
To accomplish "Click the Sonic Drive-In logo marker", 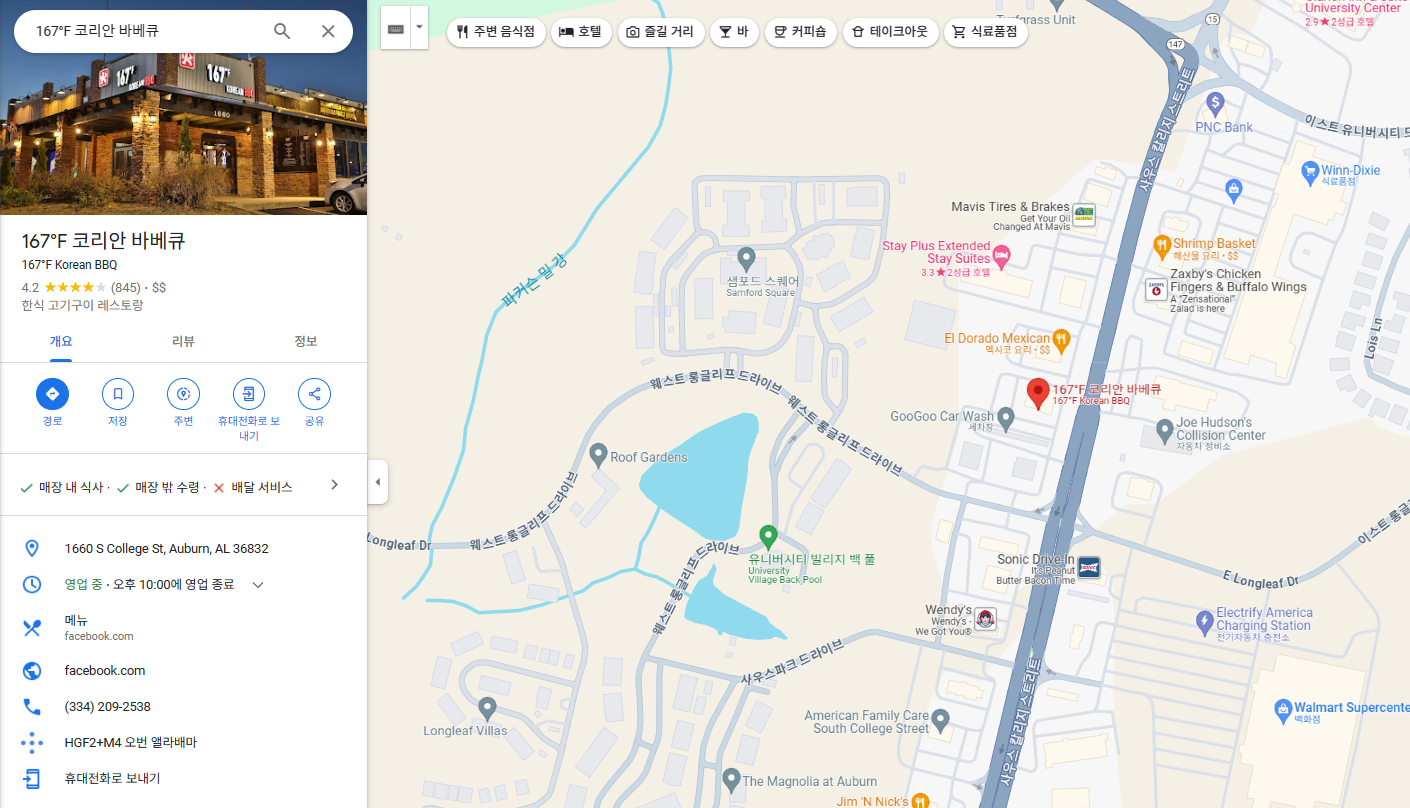I will (x=1089, y=567).
